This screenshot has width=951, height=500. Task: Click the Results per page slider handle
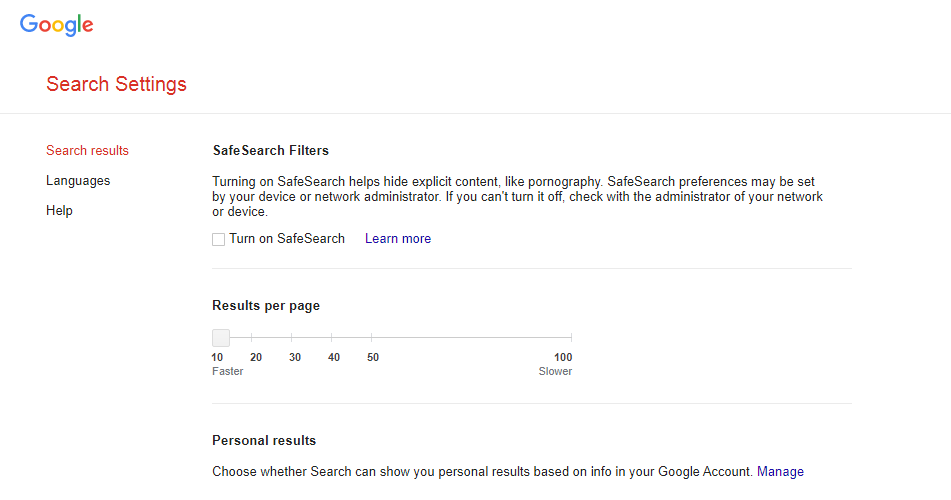click(x=221, y=338)
